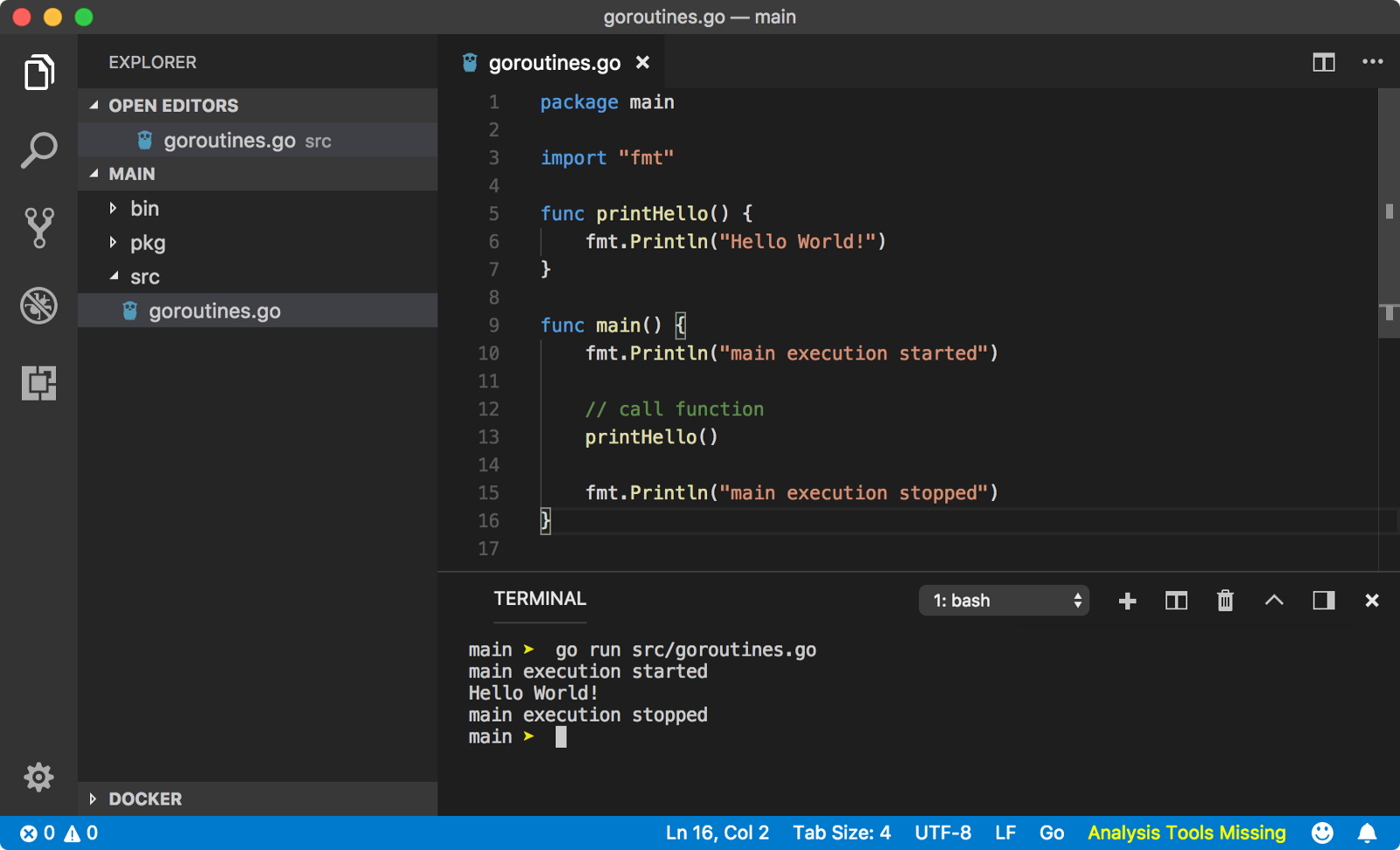Open goroutines.go in the src folder

(257, 310)
